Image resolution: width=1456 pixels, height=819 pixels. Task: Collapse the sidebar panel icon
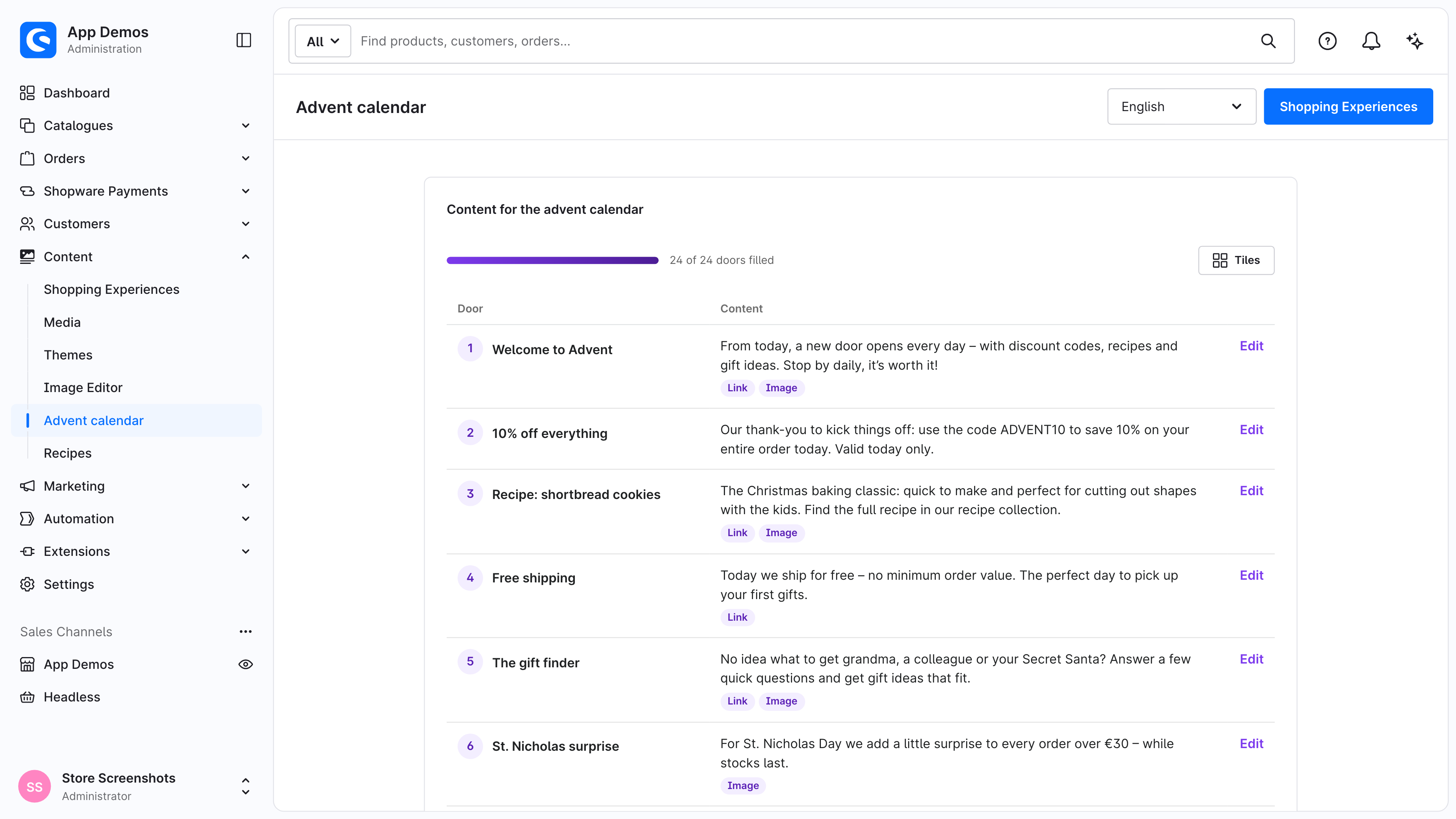click(243, 40)
